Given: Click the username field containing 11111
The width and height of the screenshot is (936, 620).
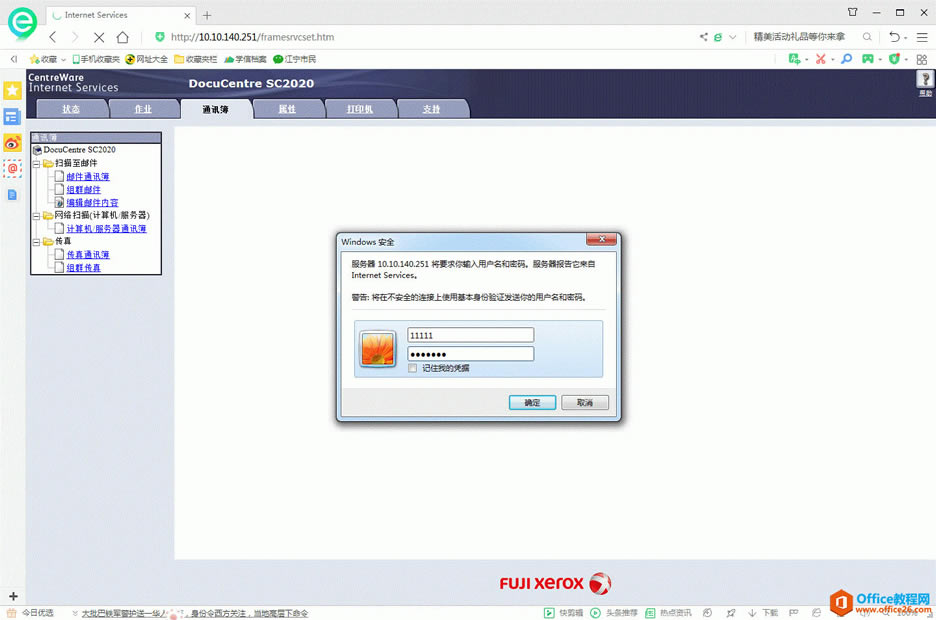Looking at the screenshot, I should tap(470, 335).
